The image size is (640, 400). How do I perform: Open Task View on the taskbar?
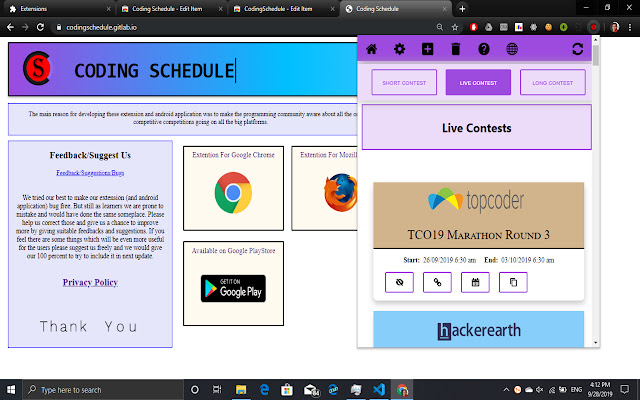tap(217, 389)
